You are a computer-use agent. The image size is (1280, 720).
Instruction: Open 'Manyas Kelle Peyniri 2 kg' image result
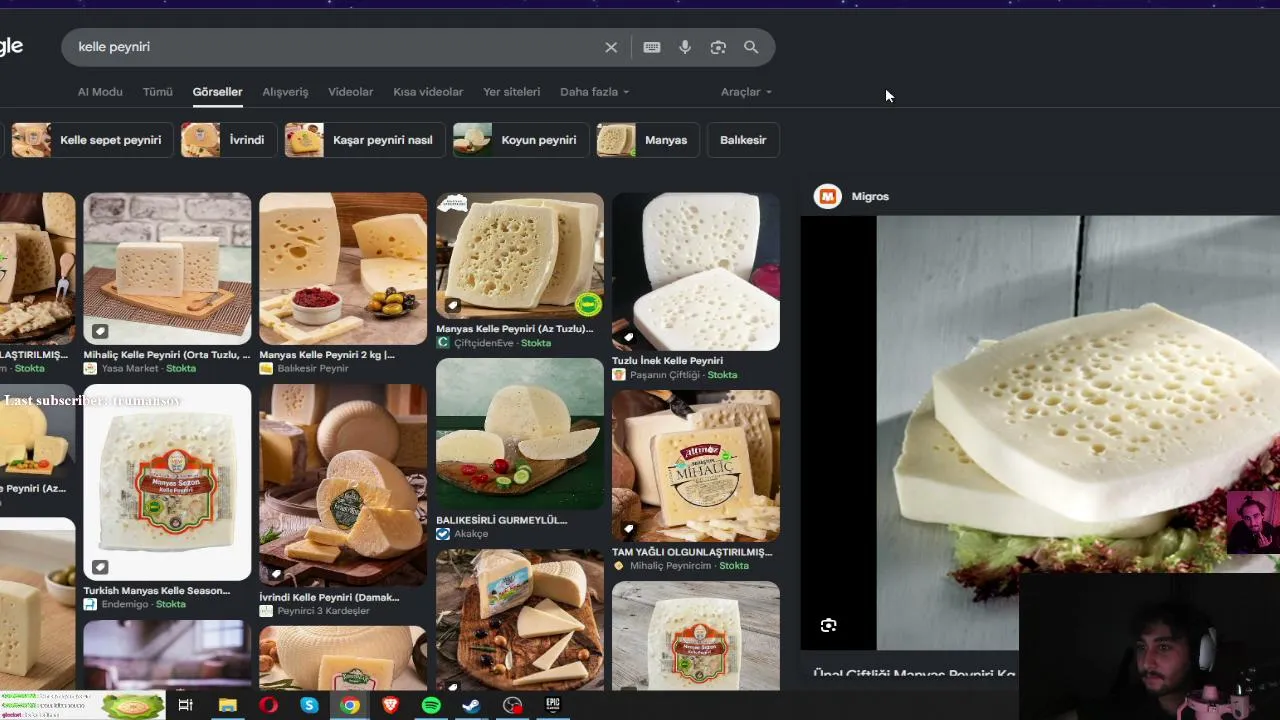[x=343, y=268]
